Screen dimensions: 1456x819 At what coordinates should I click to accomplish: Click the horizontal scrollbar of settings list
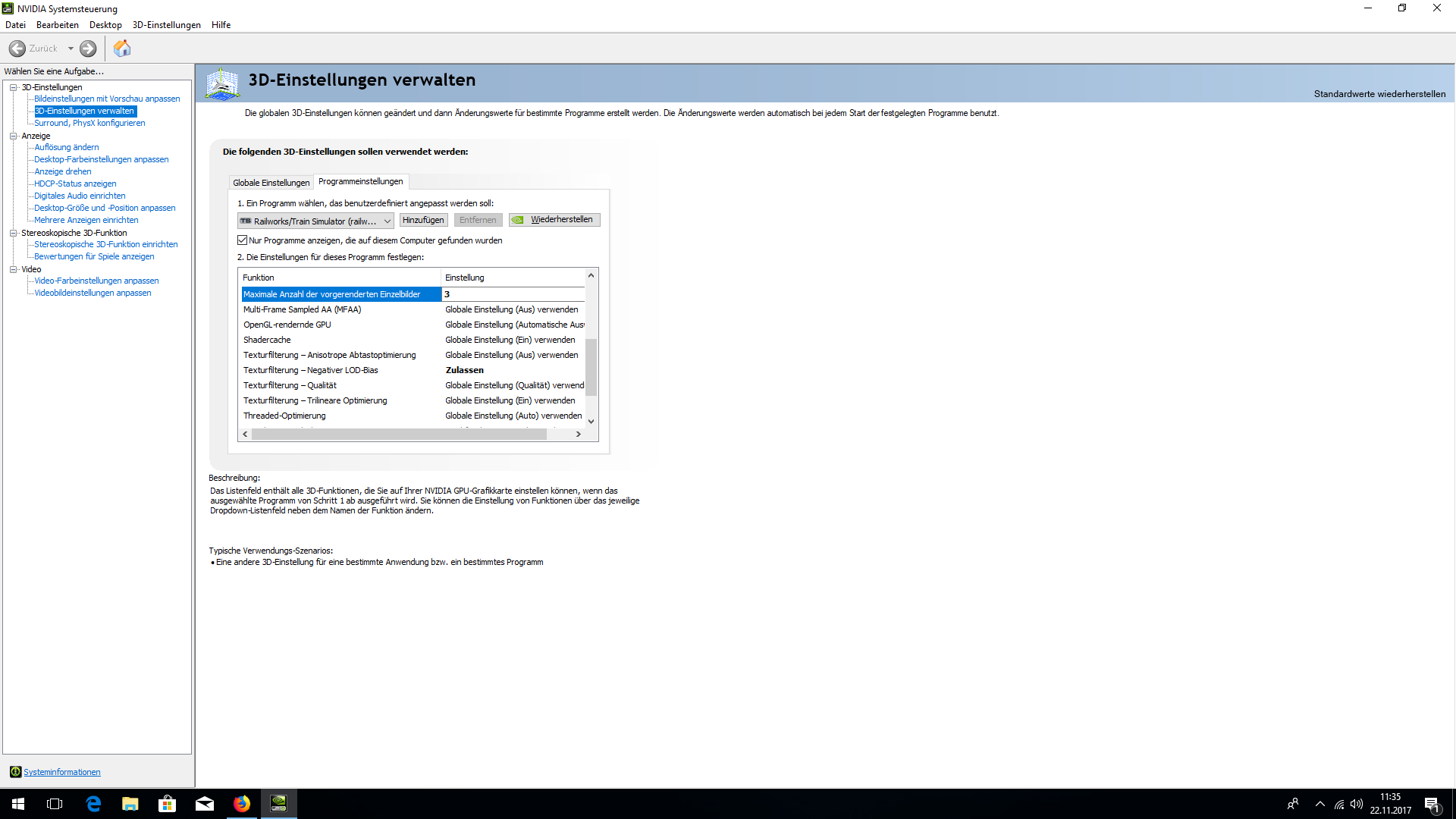tap(399, 435)
